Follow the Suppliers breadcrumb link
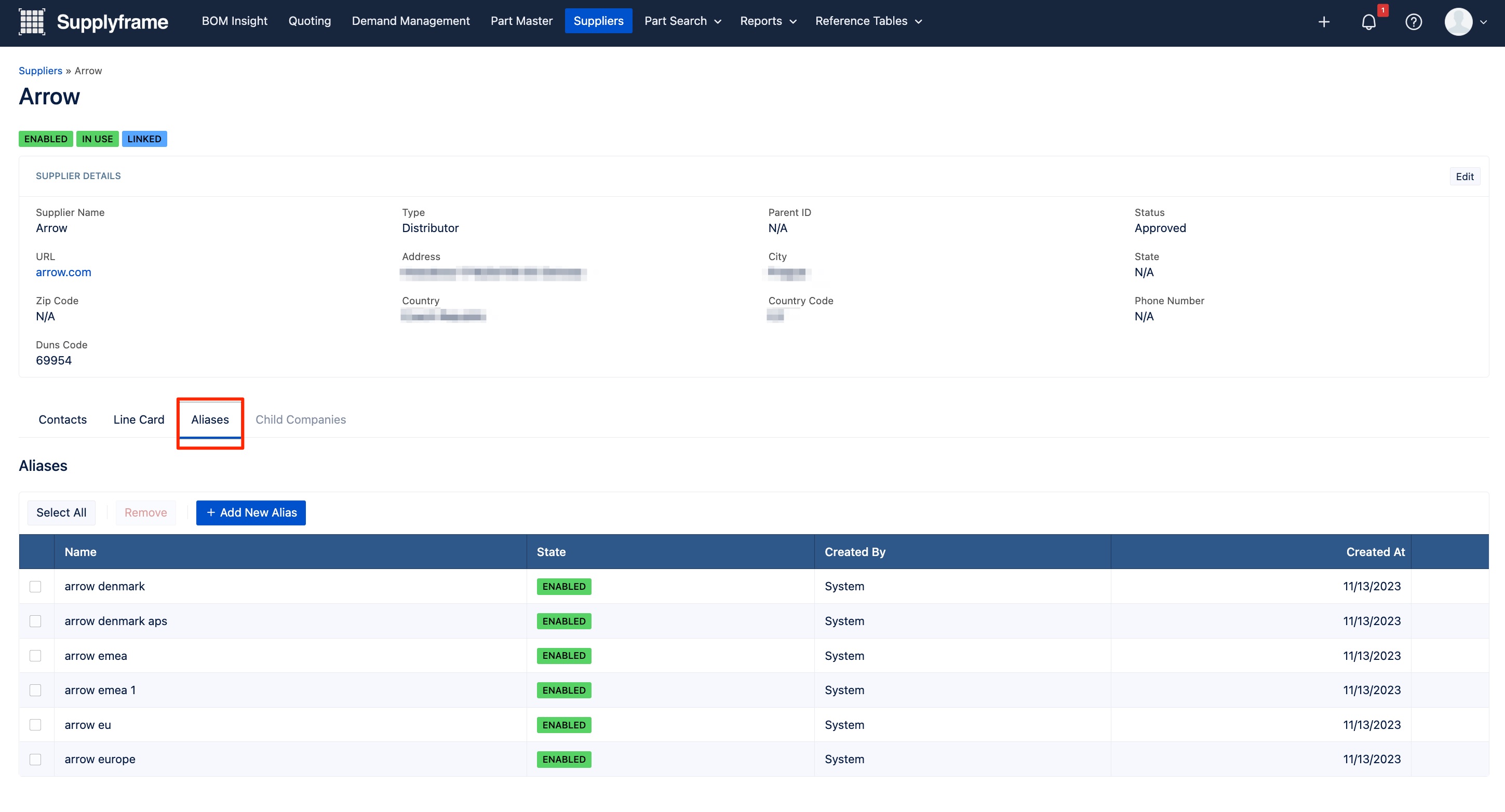The image size is (1505, 812). tap(41, 71)
